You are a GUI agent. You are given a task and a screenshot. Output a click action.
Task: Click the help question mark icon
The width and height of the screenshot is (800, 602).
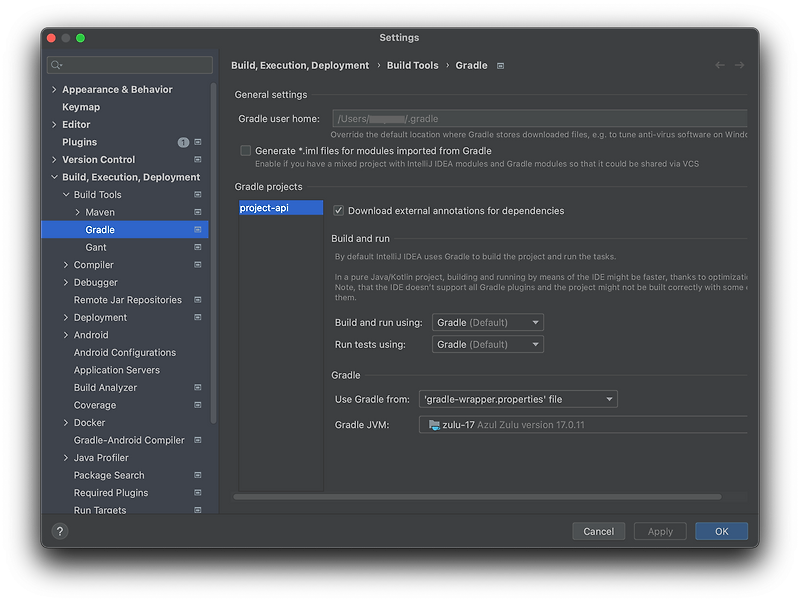pyautogui.click(x=59, y=531)
